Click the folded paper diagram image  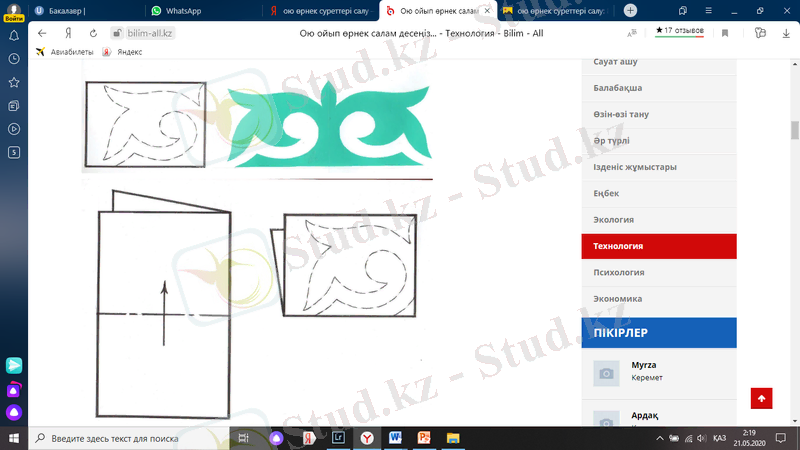[x=163, y=305]
